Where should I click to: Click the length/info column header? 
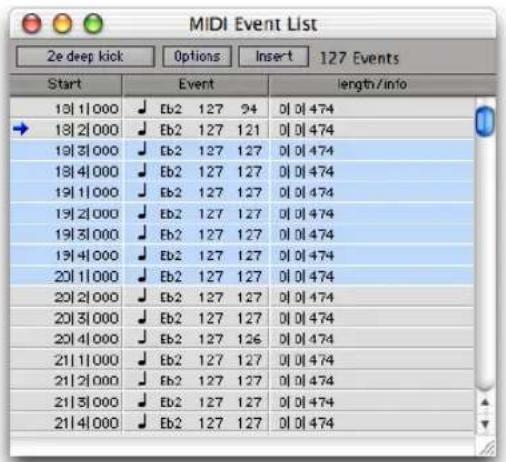point(382,84)
